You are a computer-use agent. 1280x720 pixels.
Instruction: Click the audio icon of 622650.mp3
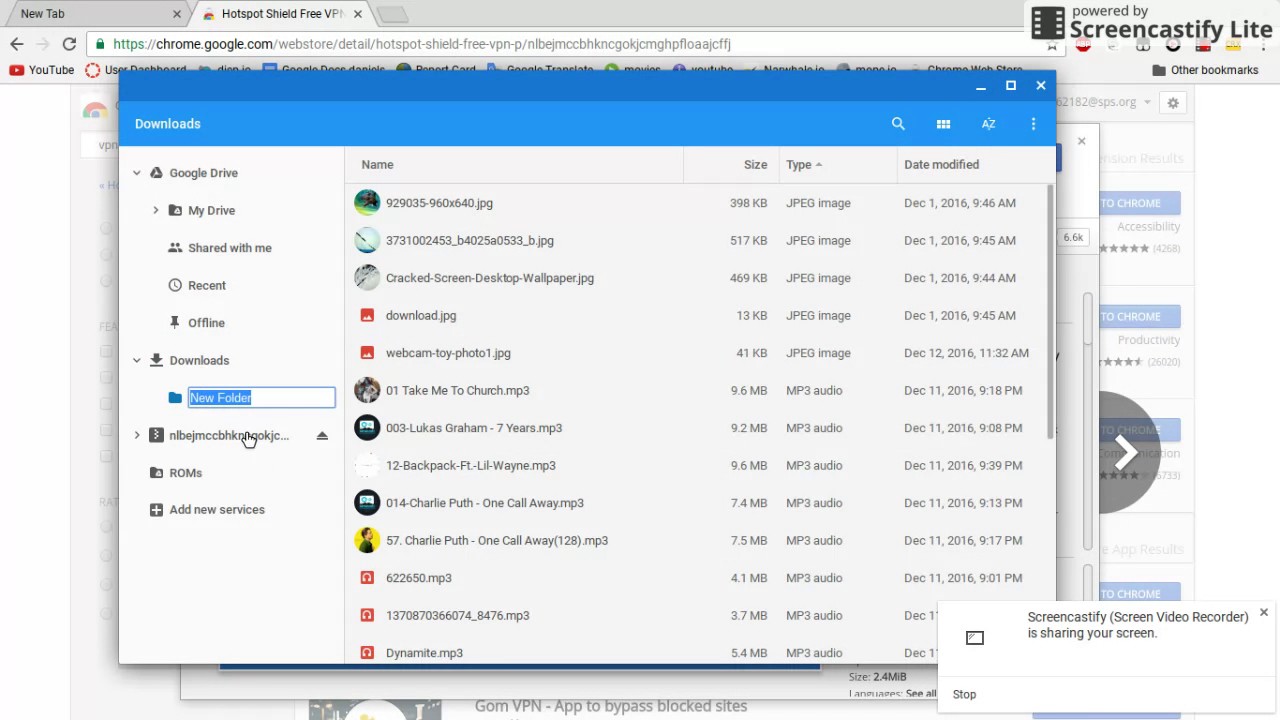click(367, 578)
